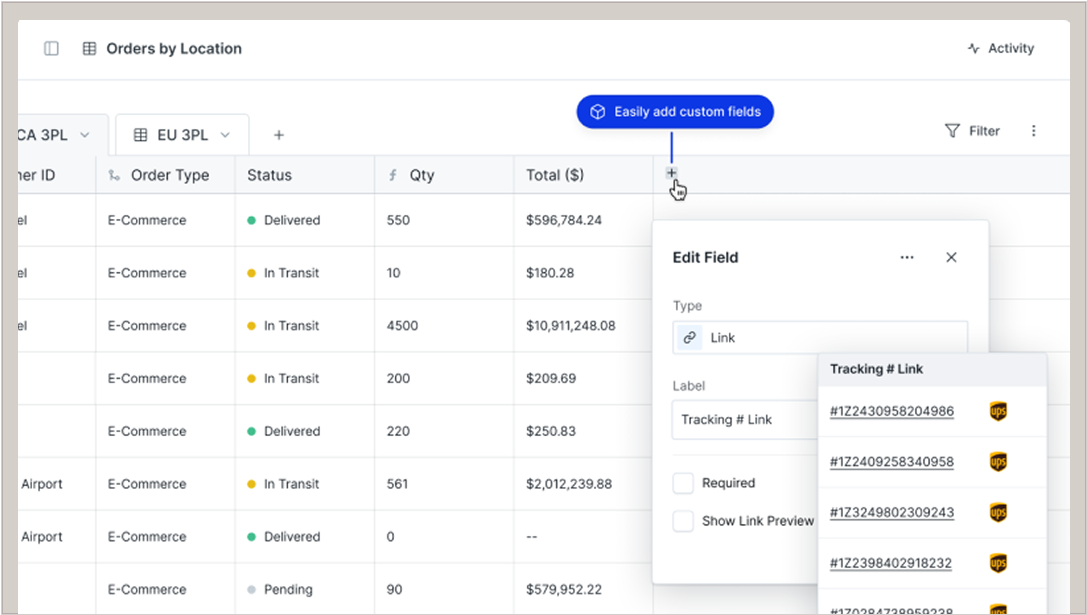
Task: Open the Type dropdown showing Link
Action: click(x=820, y=338)
